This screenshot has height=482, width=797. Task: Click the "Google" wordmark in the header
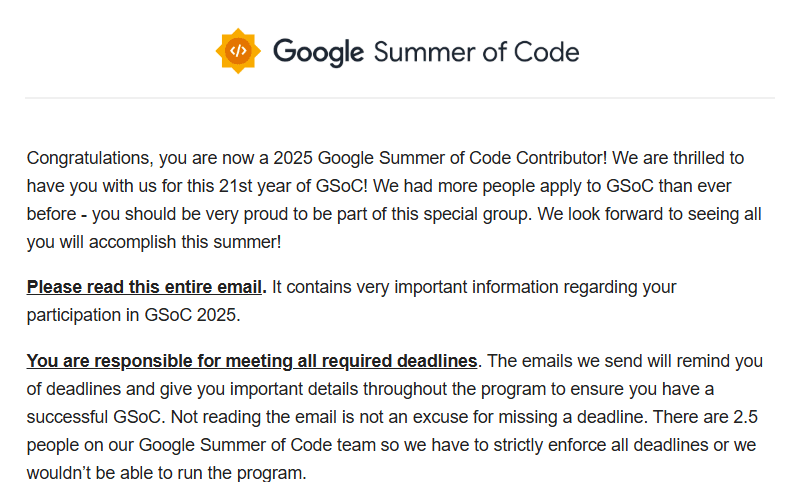click(318, 51)
